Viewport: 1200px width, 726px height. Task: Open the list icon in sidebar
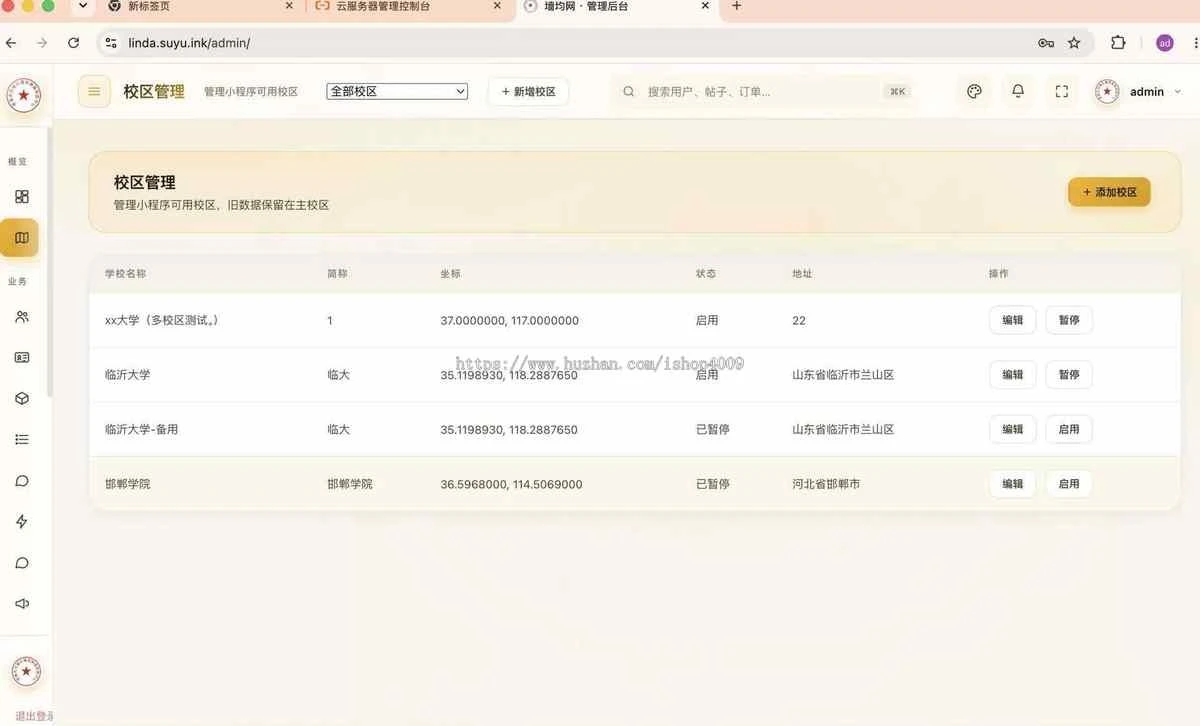pos(22,440)
